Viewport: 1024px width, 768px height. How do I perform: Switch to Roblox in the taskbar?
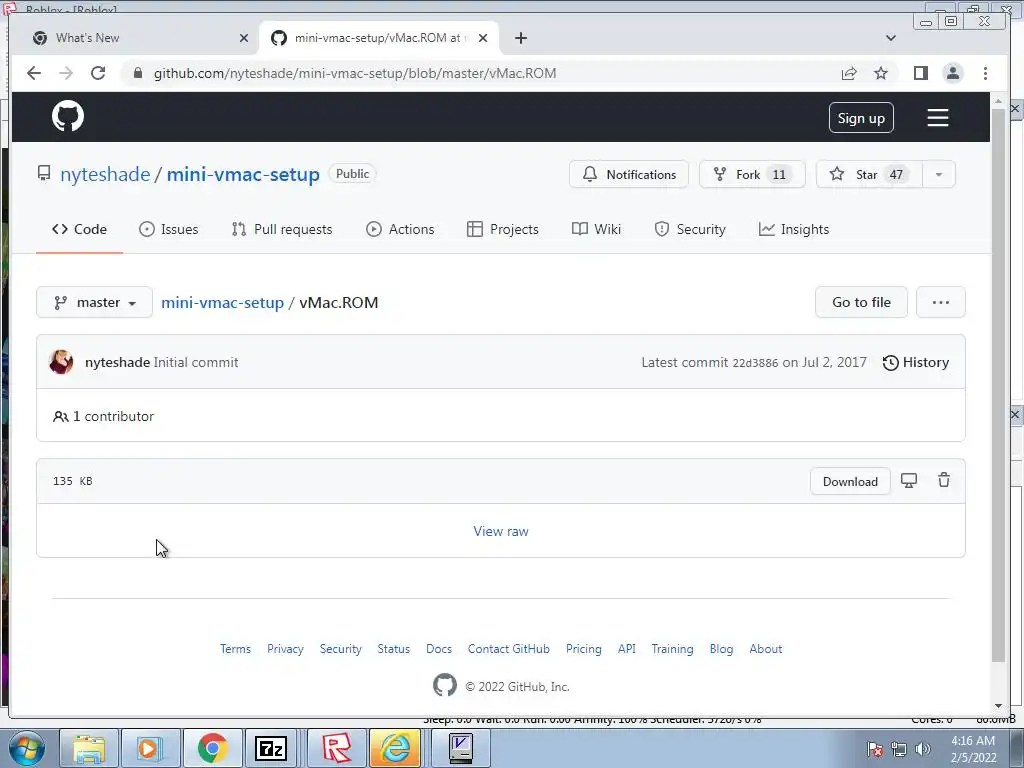tap(336, 748)
